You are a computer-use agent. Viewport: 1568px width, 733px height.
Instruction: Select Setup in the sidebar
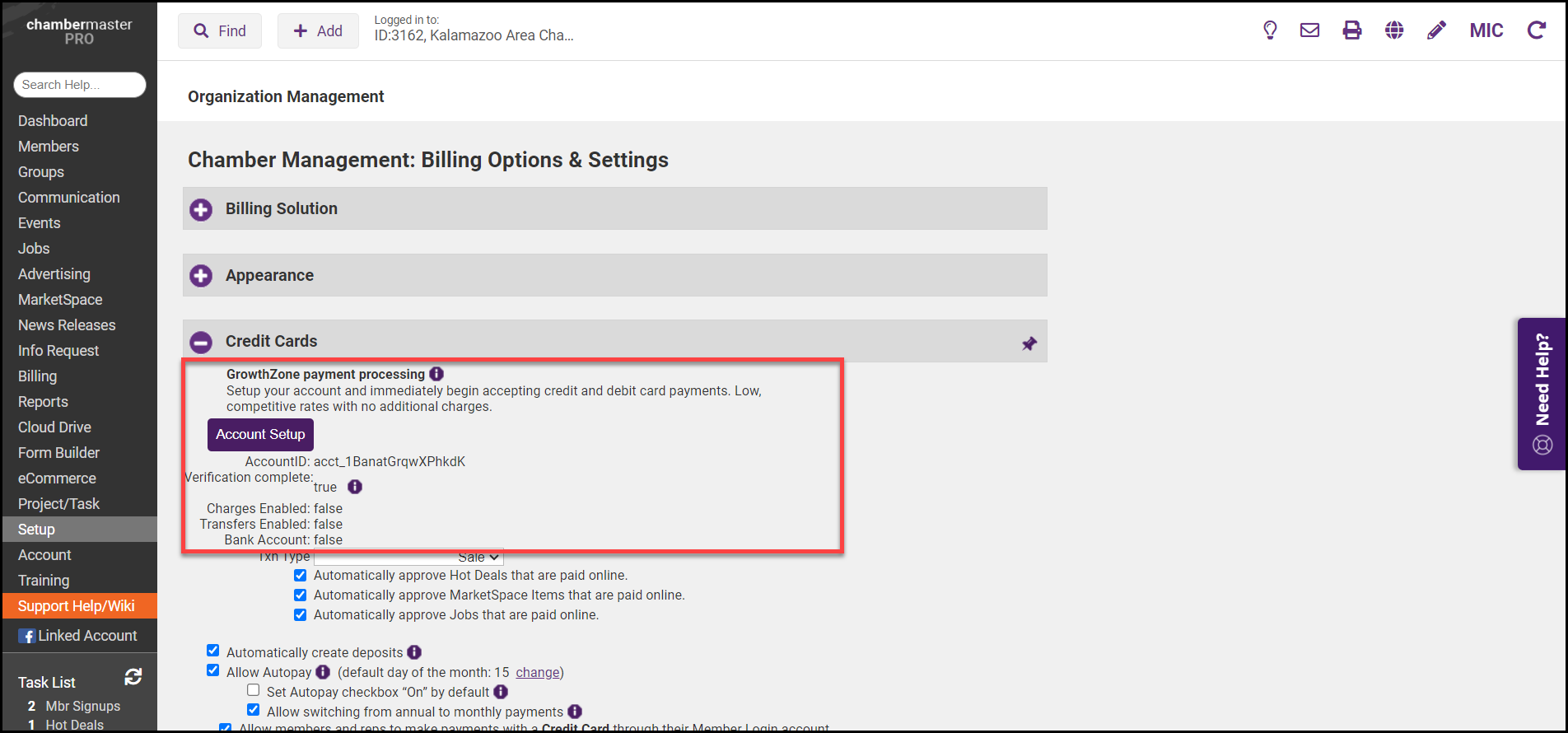point(80,530)
